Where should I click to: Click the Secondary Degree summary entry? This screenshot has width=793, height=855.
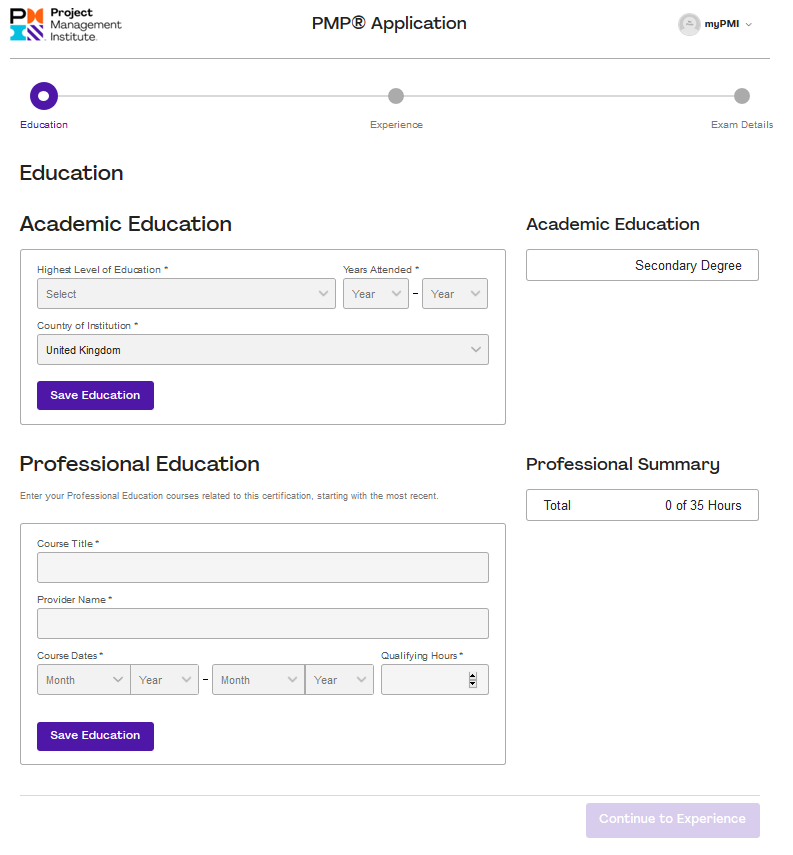[641, 264]
